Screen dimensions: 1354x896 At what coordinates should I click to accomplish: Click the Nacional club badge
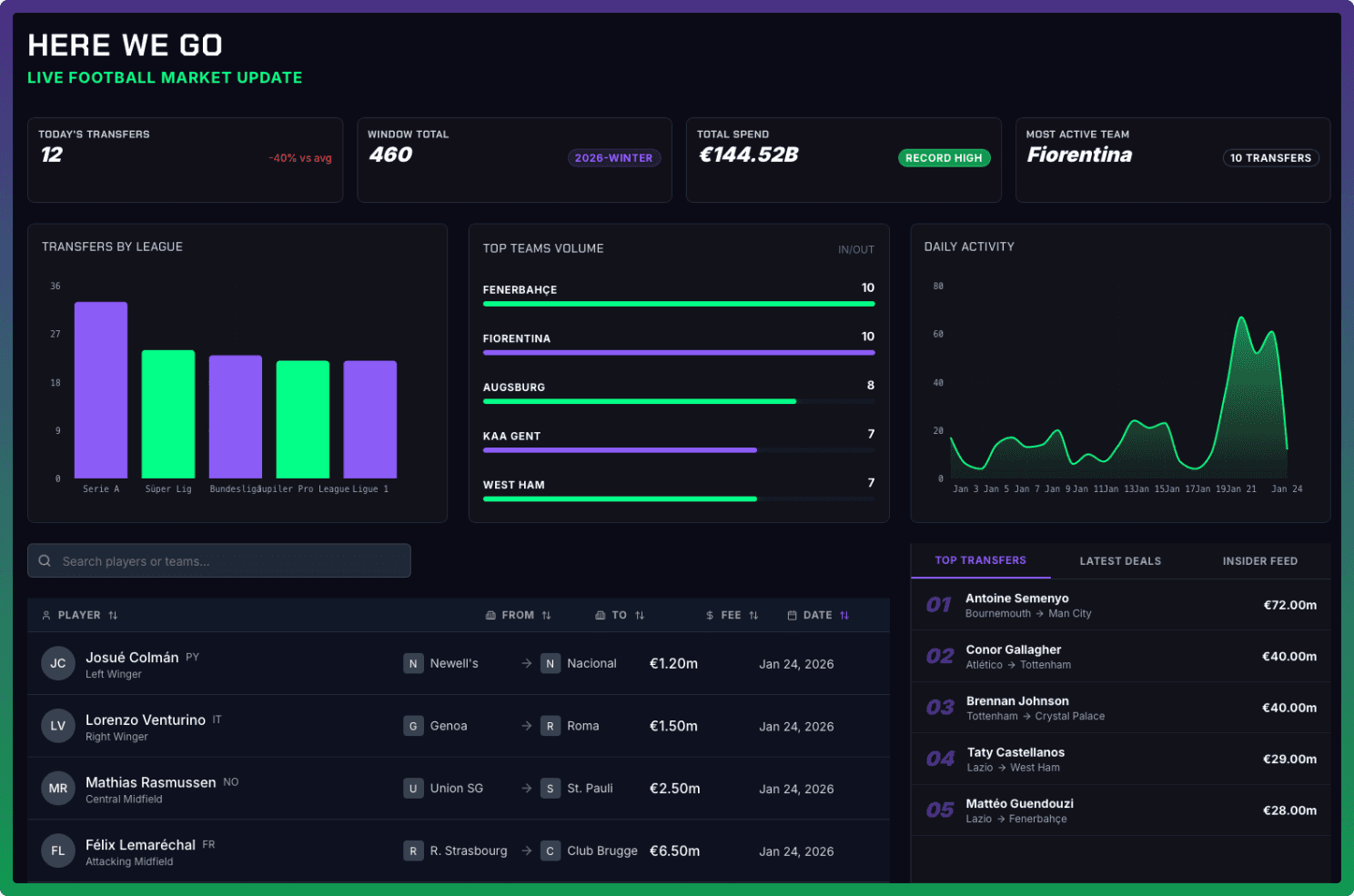pyautogui.click(x=551, y=664)
